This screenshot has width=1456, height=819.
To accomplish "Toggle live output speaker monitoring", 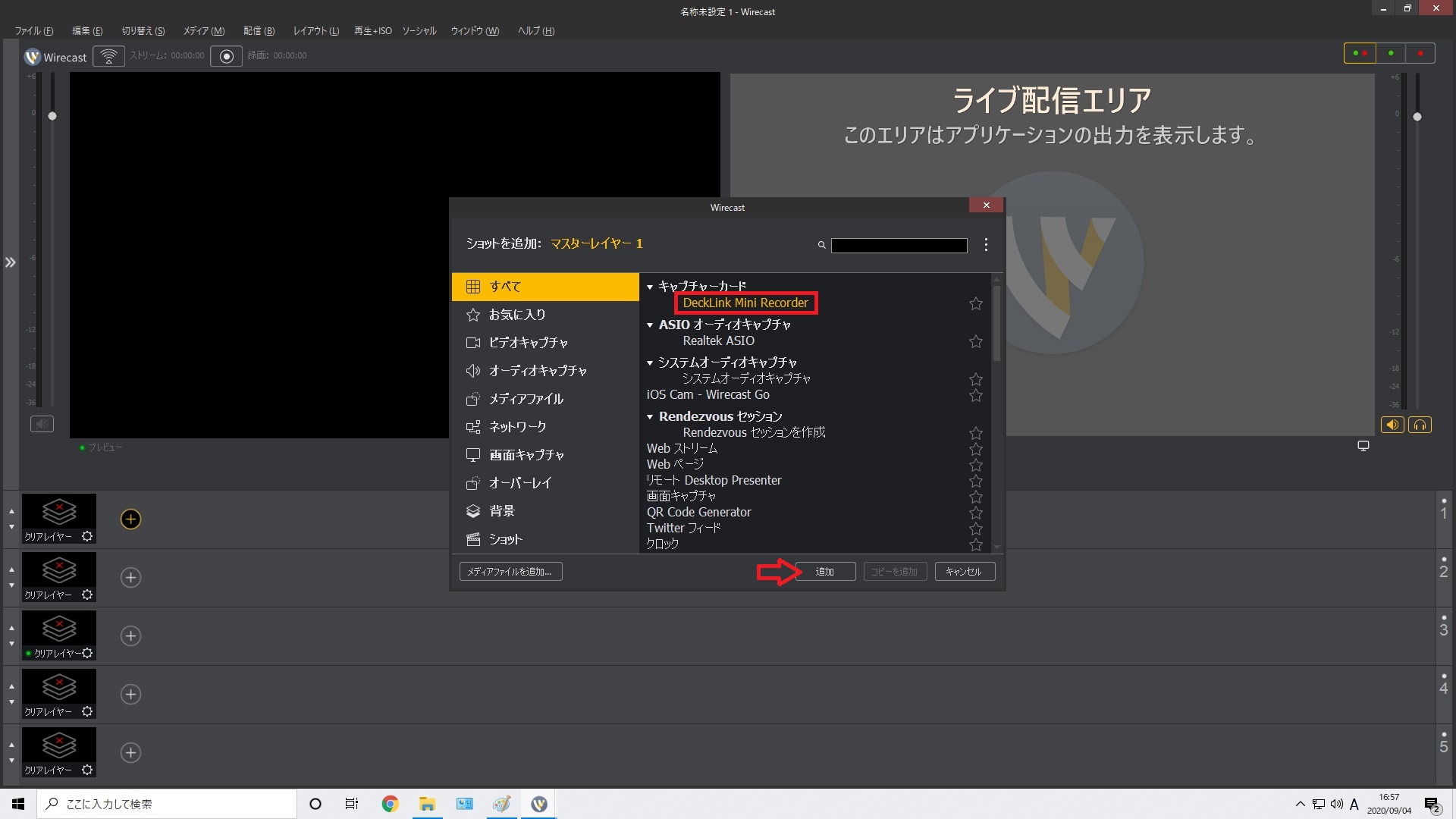I will point(1392,425).
